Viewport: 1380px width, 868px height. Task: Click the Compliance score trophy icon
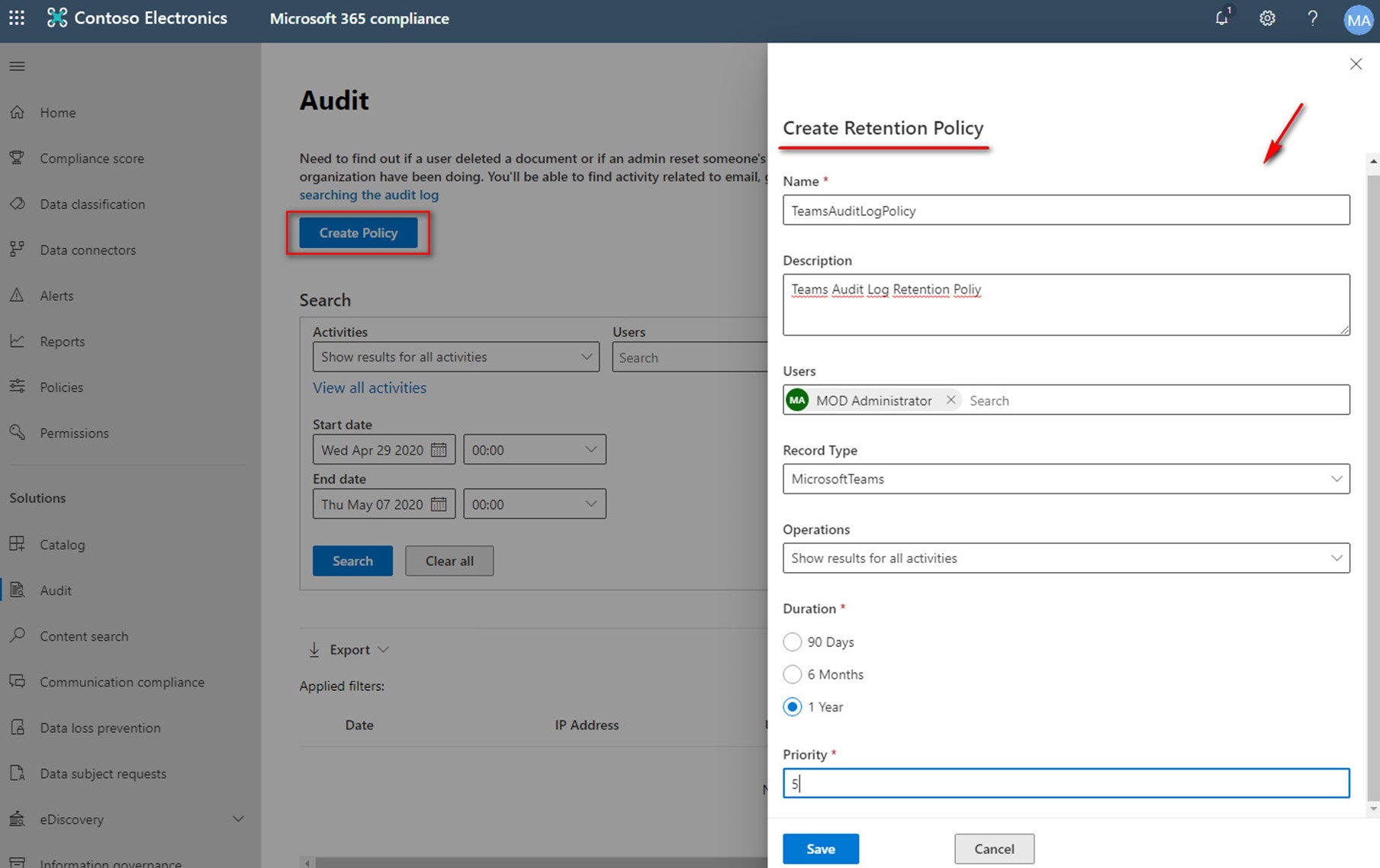click(x=18, y=158)
